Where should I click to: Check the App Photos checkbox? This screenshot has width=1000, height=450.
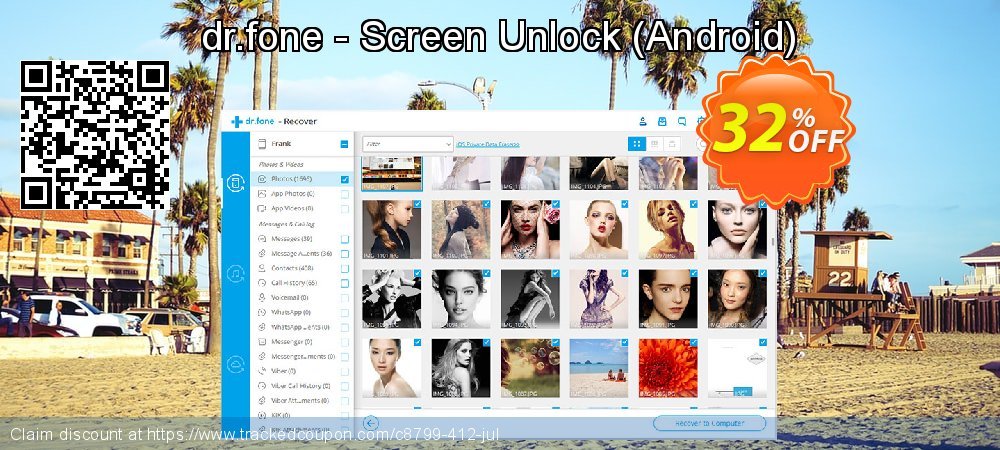pos(344,194)
